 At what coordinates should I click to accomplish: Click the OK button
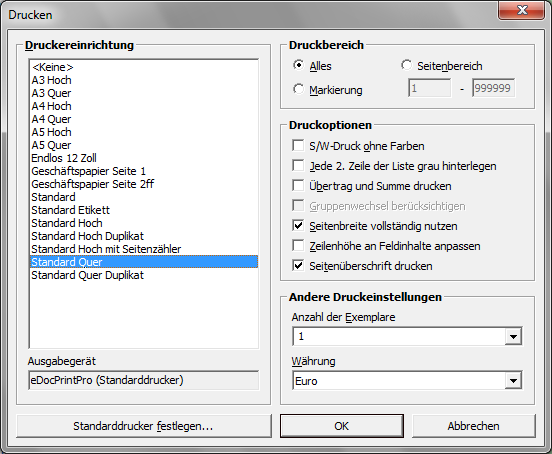342,426
